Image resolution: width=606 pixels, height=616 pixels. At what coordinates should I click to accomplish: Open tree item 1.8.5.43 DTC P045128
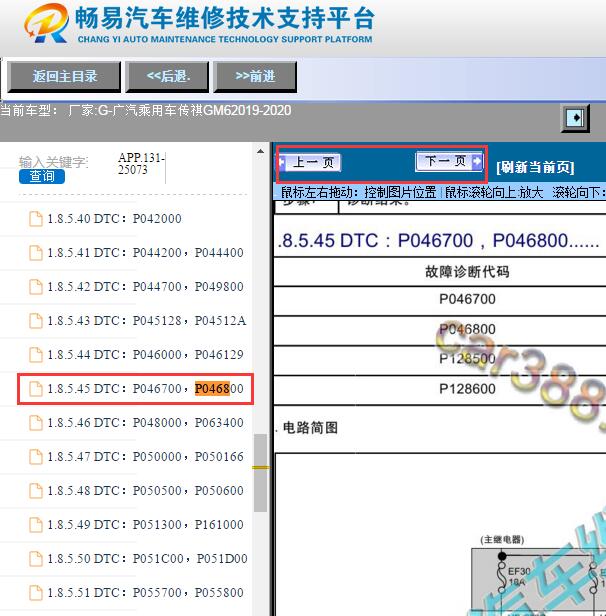coord(146,321)
